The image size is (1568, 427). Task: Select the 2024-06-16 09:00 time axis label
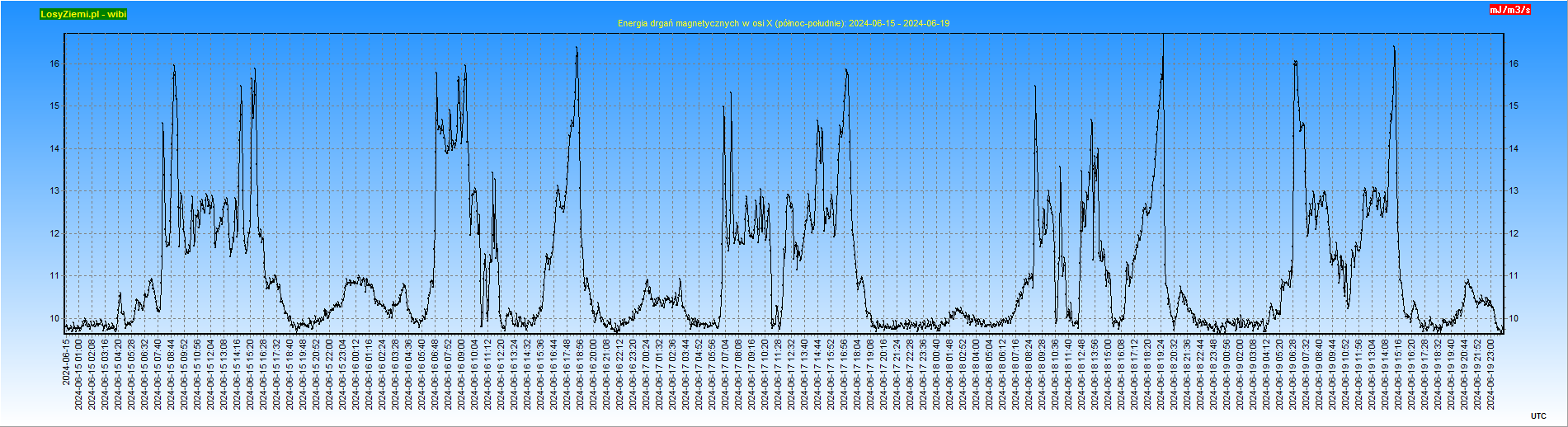(461, 373)
